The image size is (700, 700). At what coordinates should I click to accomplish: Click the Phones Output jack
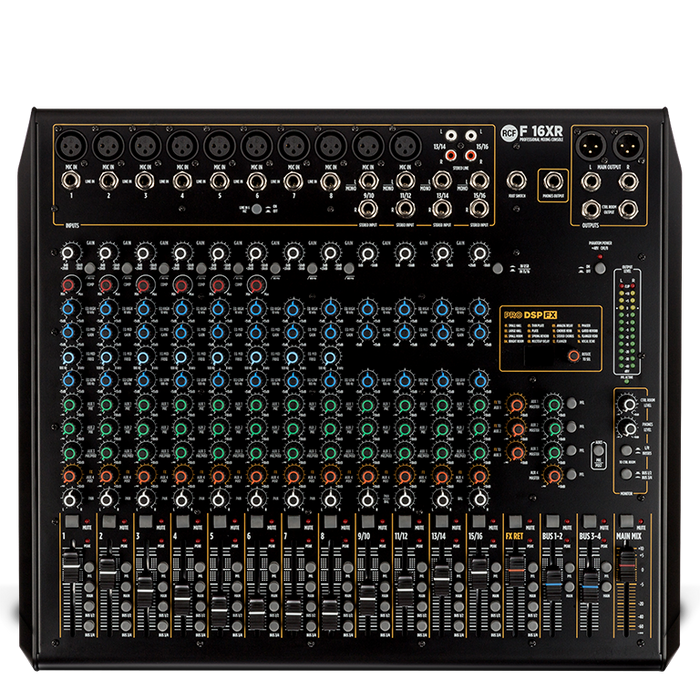pyautogui.click(x=553, y=182)
